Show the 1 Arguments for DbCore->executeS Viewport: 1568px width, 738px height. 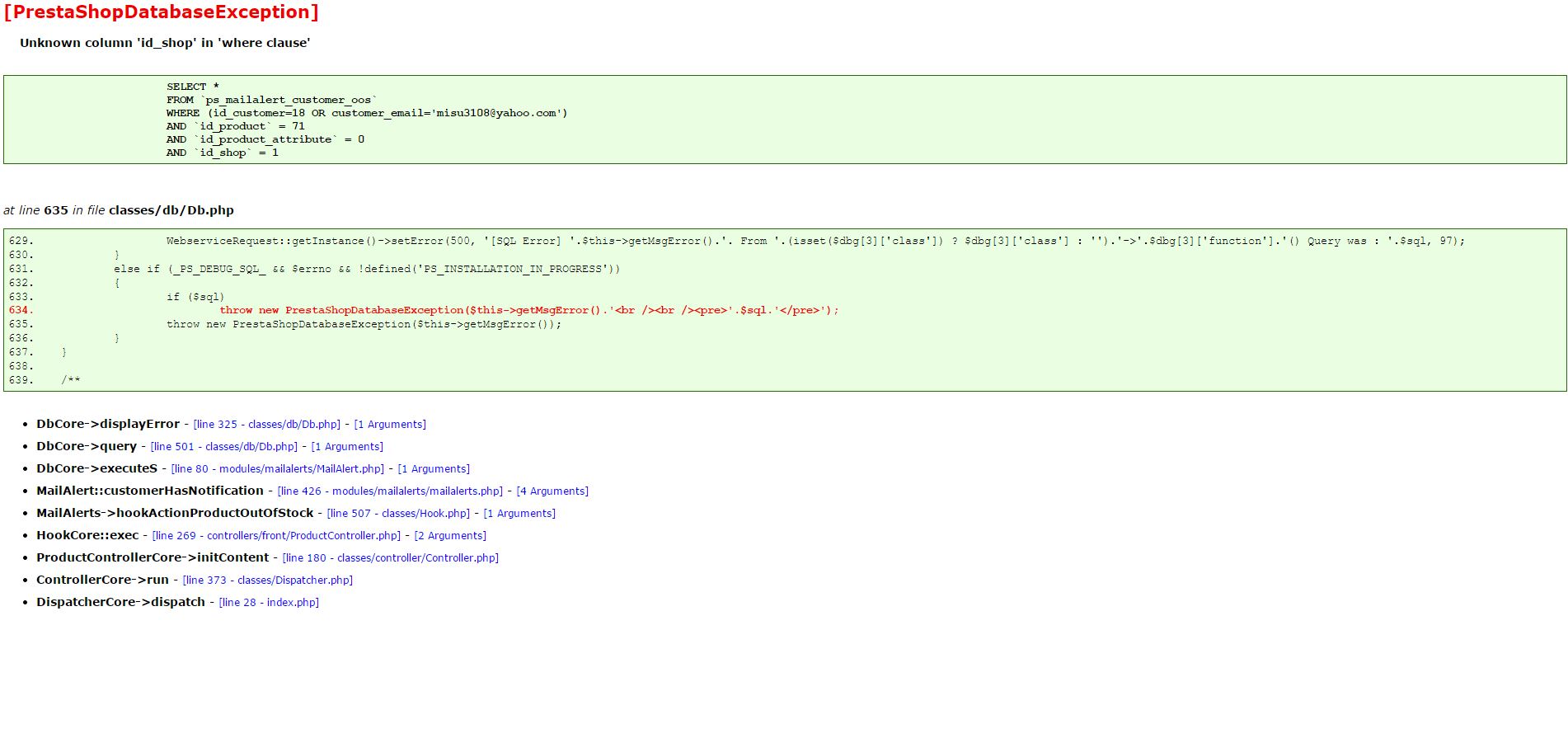[x=434, y=469]
